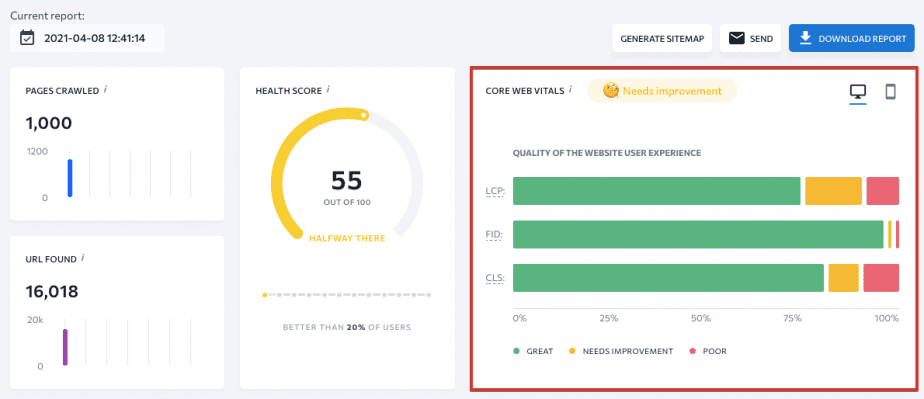This screenshot has height=399, width=924.
Task: Click the yellow dot on user comparison slider
Action: [265, 295]
